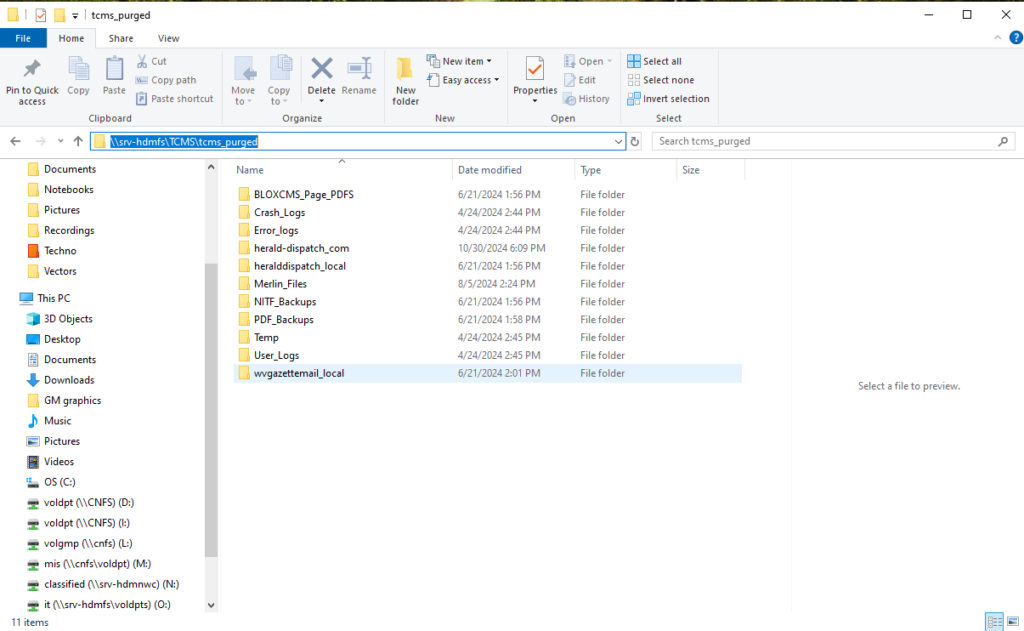Open address bar history dropdown
This screenshot has width=1024, height=631.
(x=620, y=141)
